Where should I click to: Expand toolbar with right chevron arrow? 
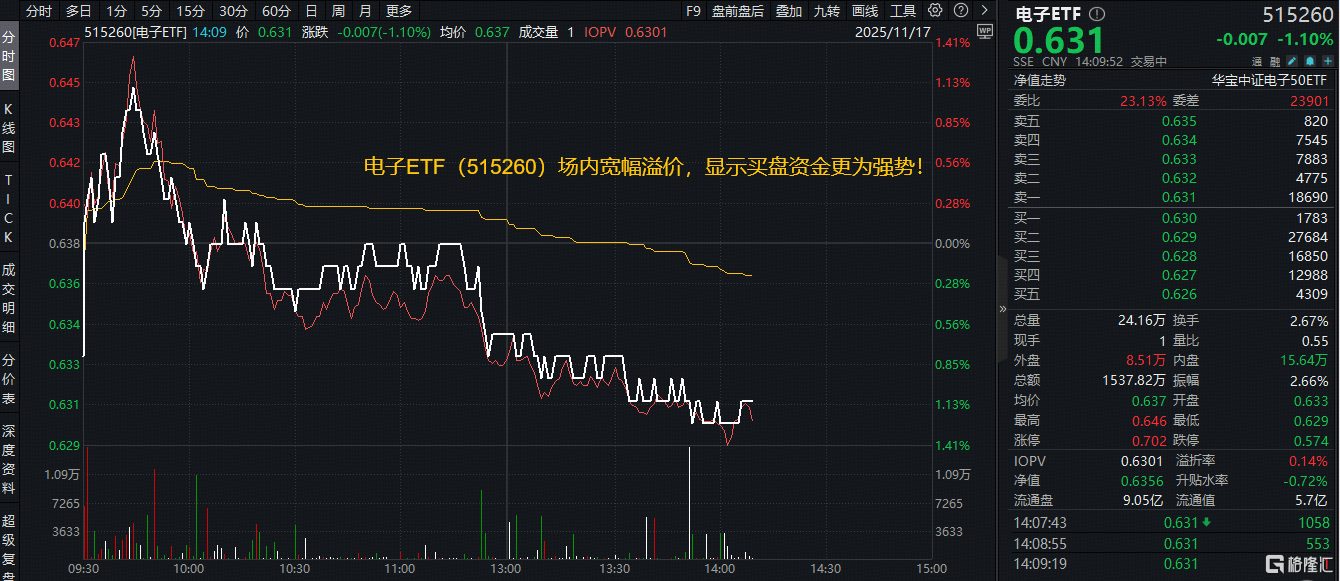click(984, 11)
